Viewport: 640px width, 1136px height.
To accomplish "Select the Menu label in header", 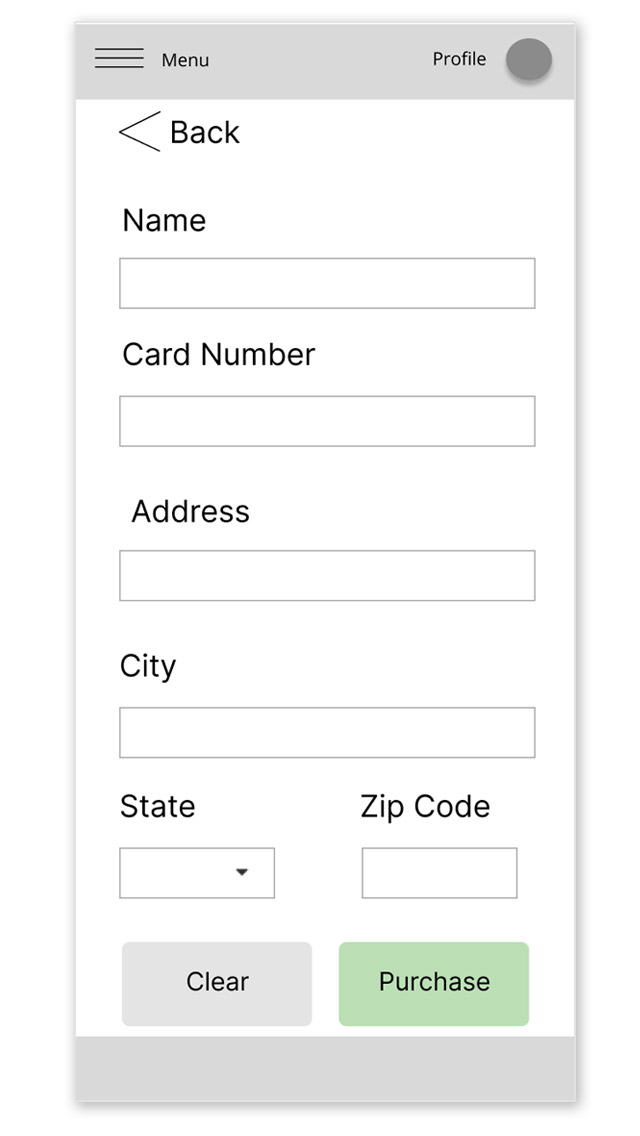I will (x=185, y=61).
